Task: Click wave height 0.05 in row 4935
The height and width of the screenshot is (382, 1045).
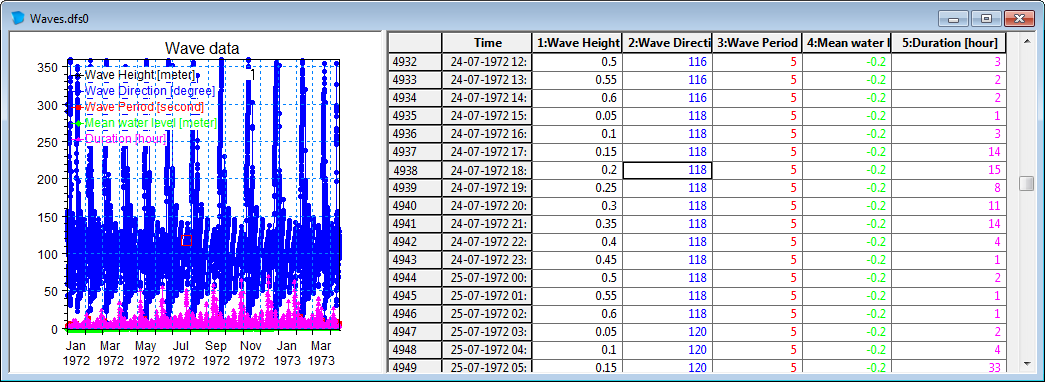Action: click(x=577, y=116)
